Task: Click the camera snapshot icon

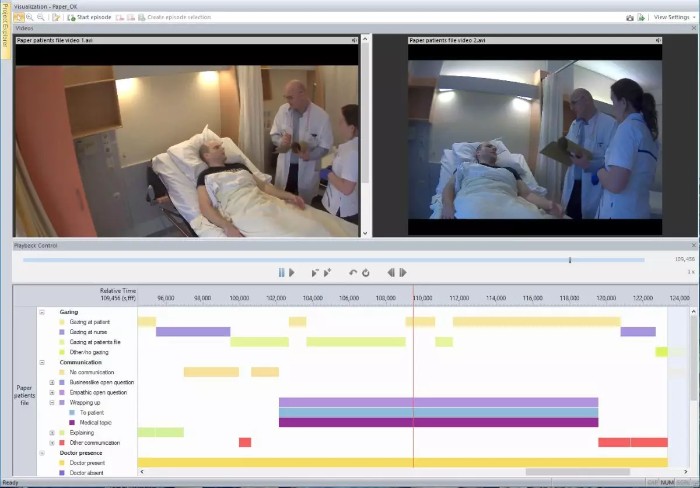Action: tap(629, 17)
